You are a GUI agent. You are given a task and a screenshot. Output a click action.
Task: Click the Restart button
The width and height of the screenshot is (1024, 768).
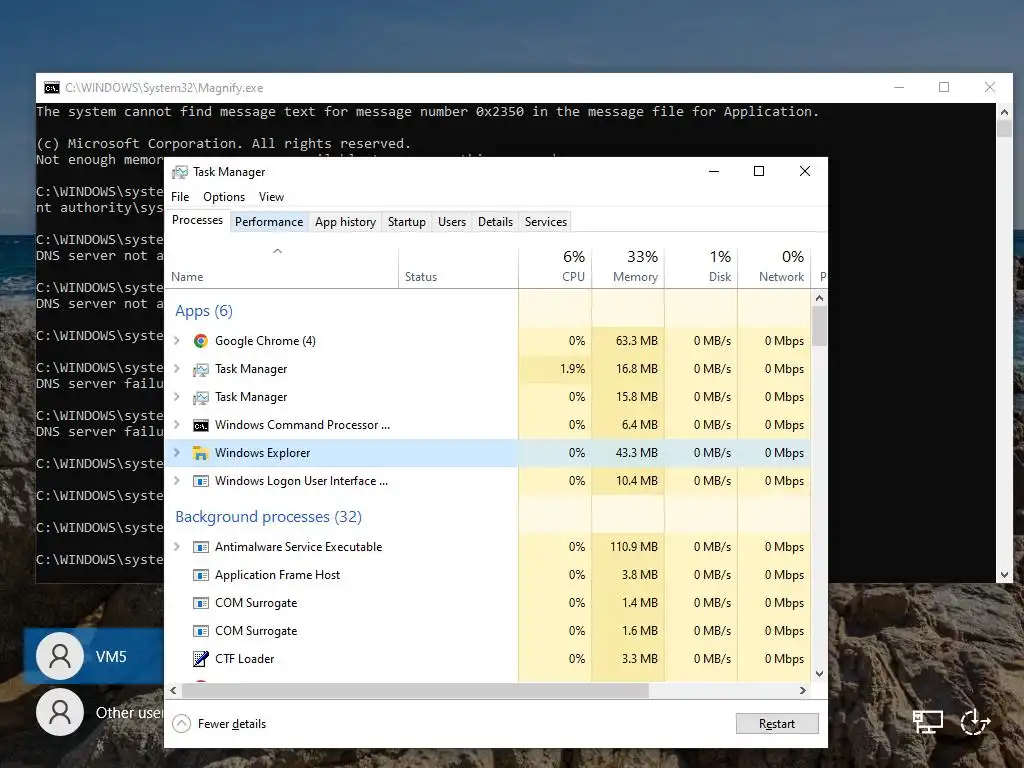(777, 724)
